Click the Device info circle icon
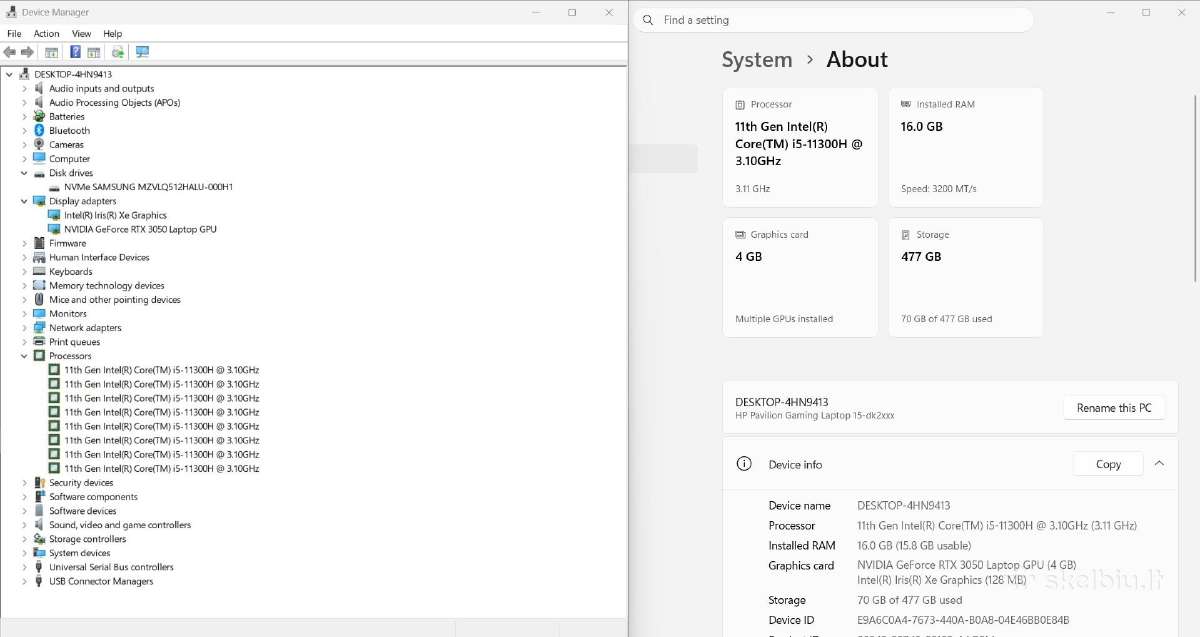1200x637 pixels. tap(744, 464)
